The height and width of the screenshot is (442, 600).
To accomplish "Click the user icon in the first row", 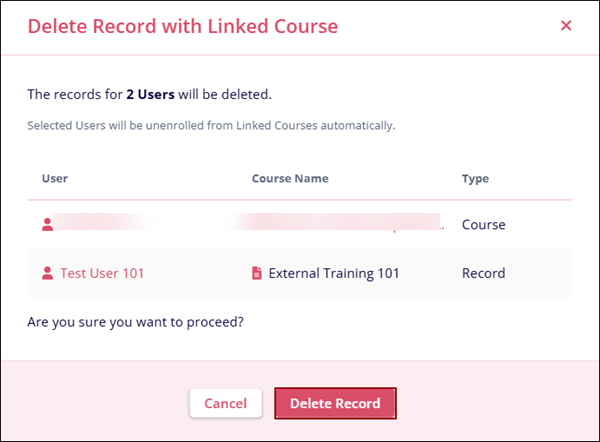I will (47, 225).
